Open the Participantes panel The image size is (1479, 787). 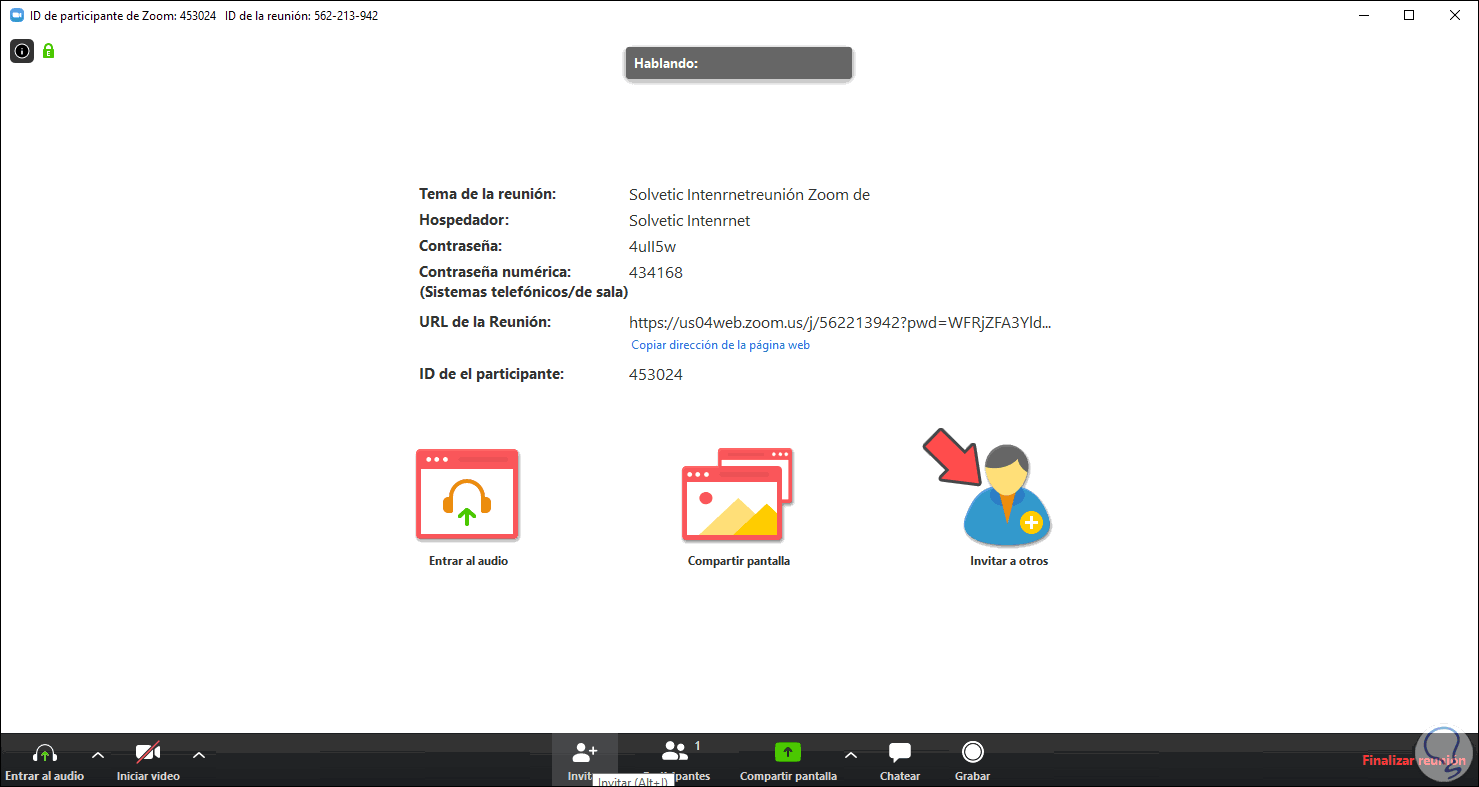678,760
